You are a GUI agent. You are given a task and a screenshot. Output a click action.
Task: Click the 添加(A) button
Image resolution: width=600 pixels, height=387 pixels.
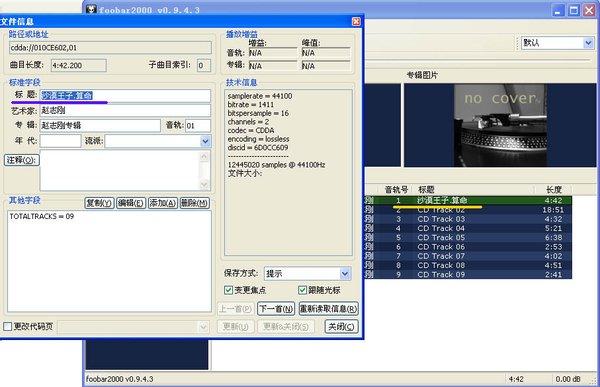(x=163, y=203)
